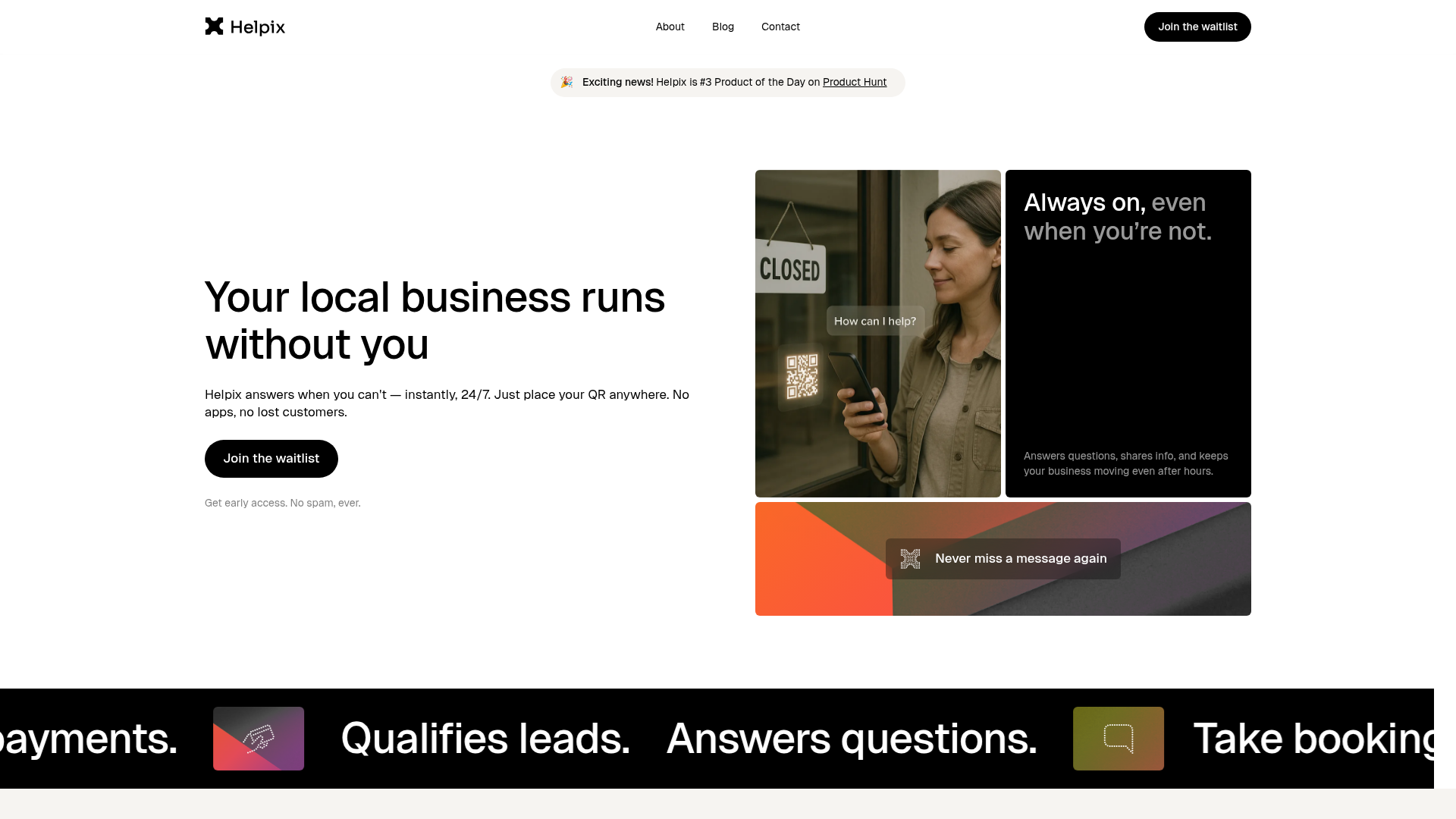Click the dotted Helpix icon beside 'Never miss a message'
Viewport: 1456px width, 819px height.
click(x=910, y=559)
